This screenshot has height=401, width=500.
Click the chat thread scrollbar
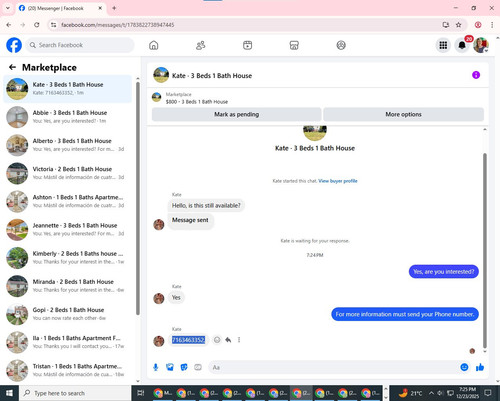pyautogui.click(x=485, y=250)
